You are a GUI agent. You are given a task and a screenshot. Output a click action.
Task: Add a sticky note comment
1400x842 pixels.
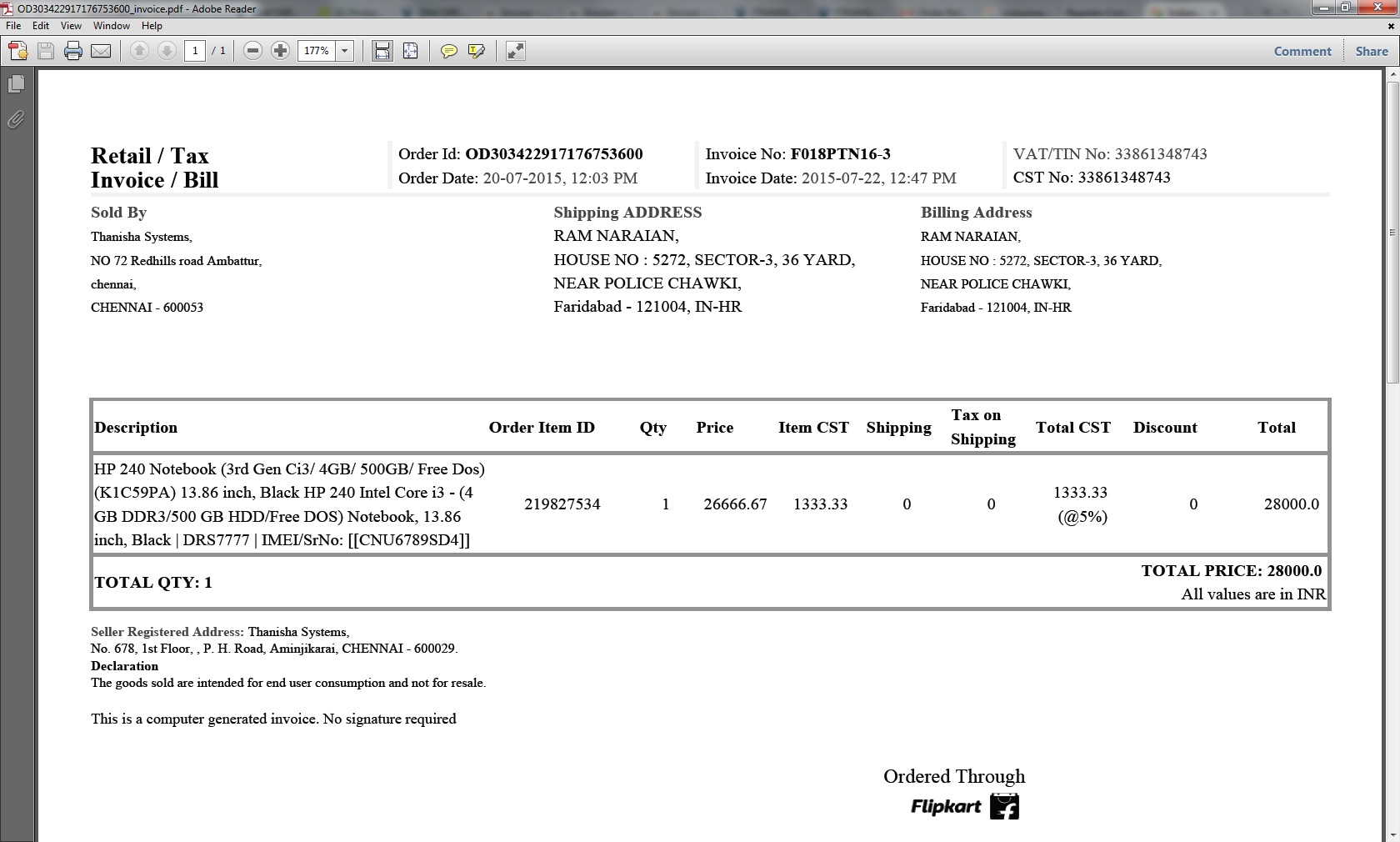coord(448,51)
